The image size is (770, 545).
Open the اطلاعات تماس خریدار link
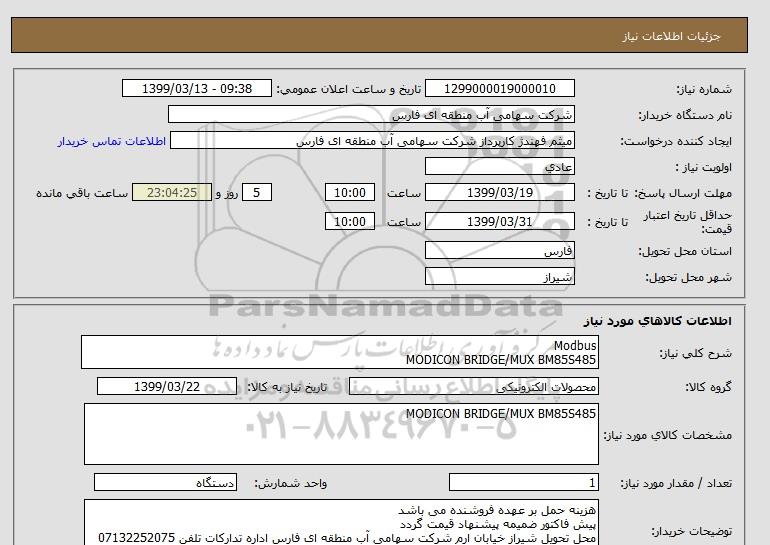(111, 141)
